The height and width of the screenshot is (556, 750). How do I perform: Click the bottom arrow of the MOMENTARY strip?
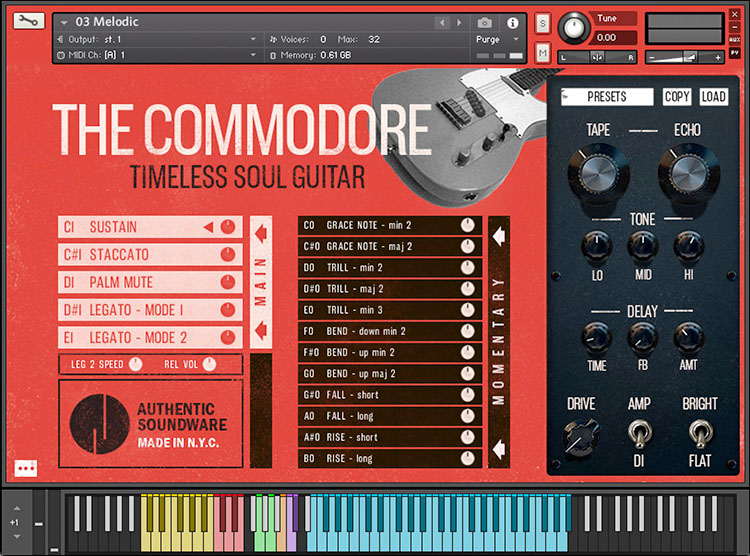pos(499,449)
